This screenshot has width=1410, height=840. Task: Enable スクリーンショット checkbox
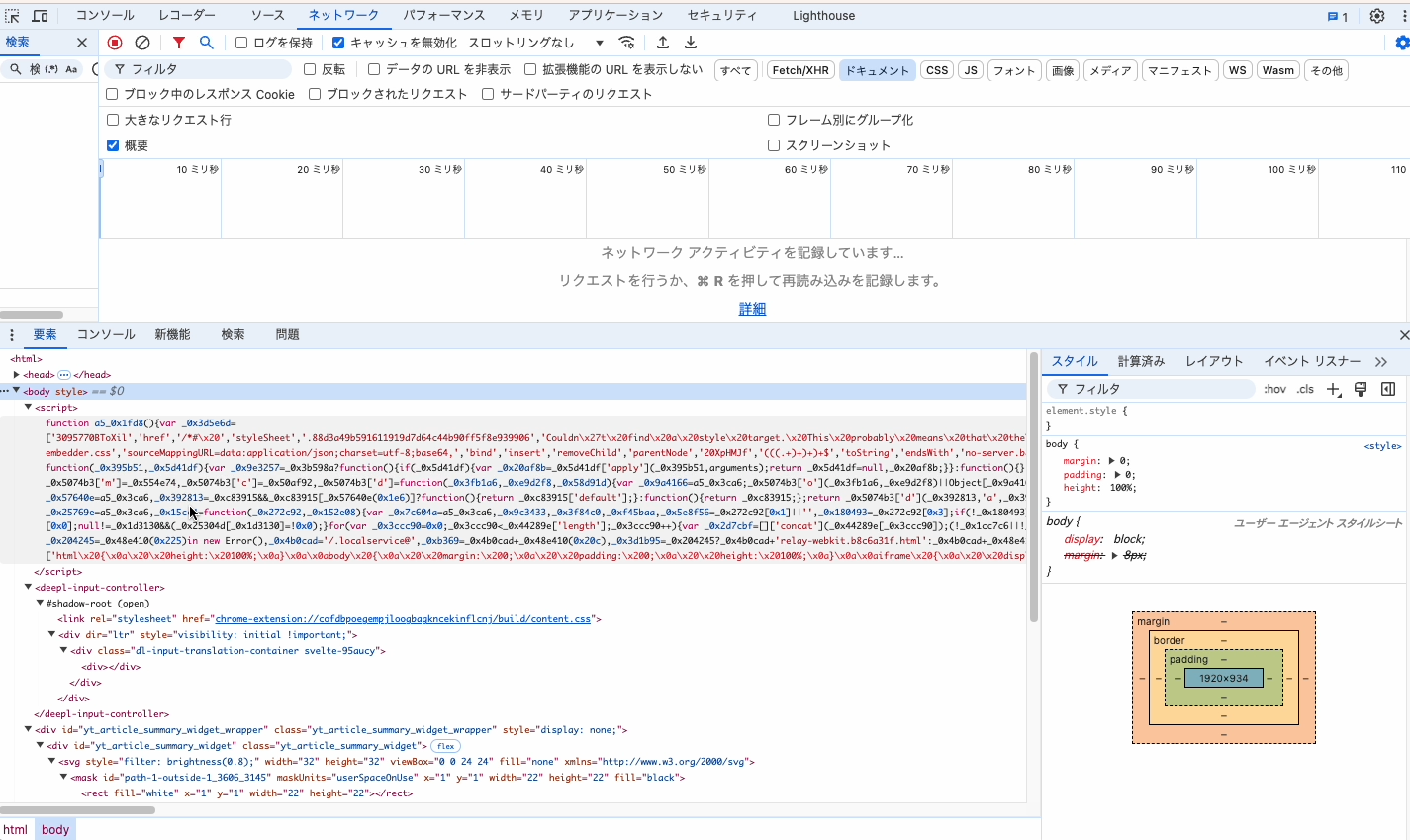[774, 145]
